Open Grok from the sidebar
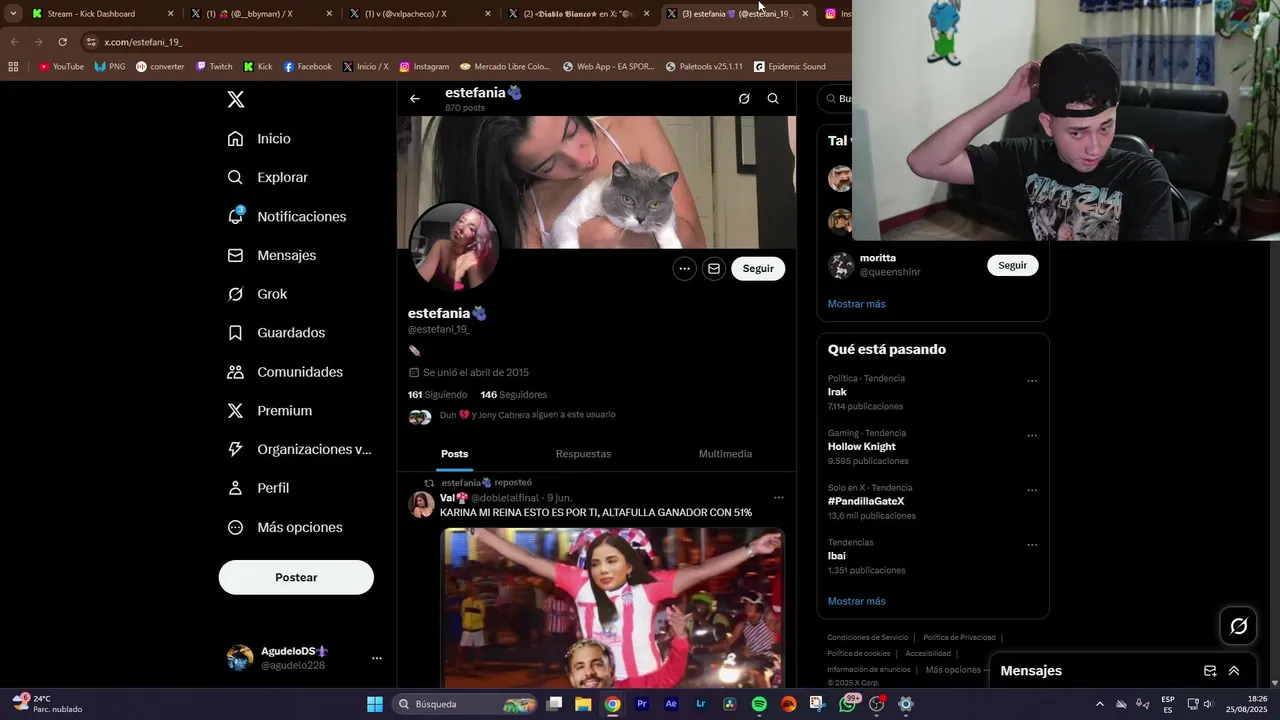 coord(257,294)
